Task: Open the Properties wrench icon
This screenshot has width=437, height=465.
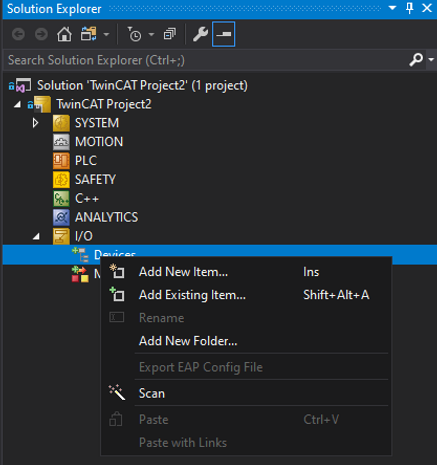Action: click(x=200, y=34)
